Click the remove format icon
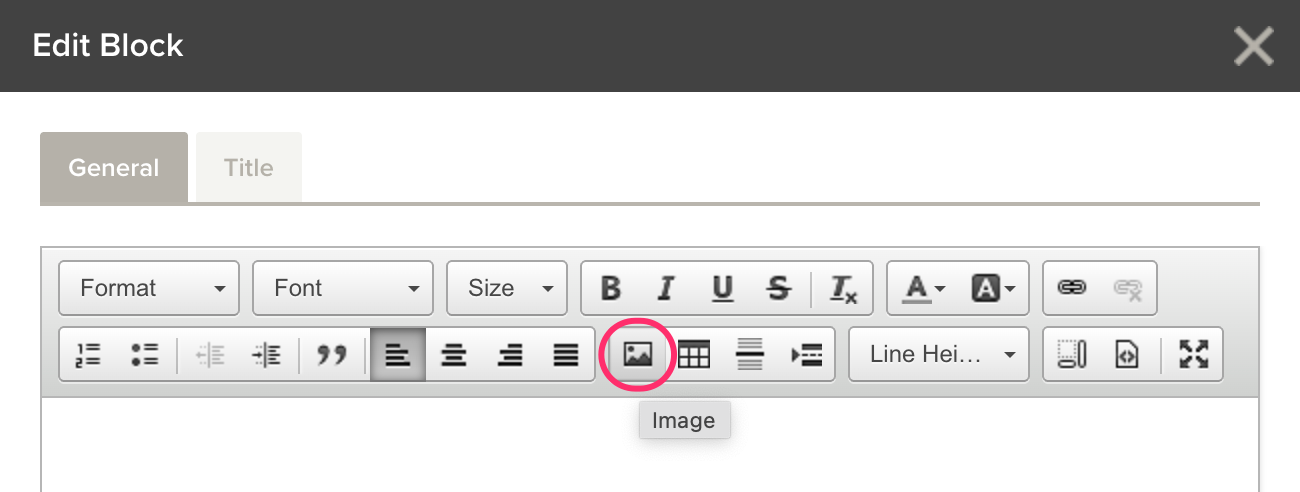The height and width of the screenshot is (492, 1300). (844, 288)
